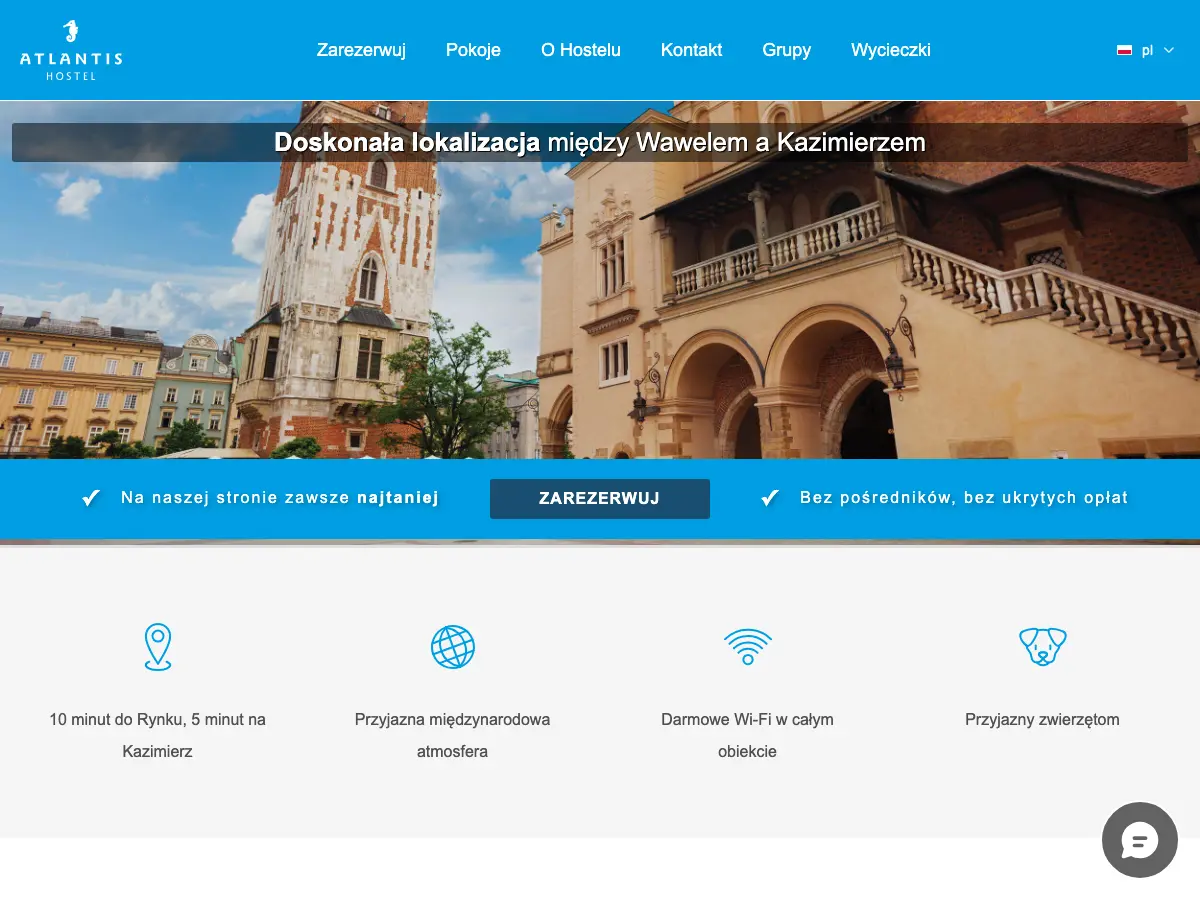This screenshot has height=900, width=1200.
Task: Open the O Hostelu menu link
Action: (x=581, y=50)
